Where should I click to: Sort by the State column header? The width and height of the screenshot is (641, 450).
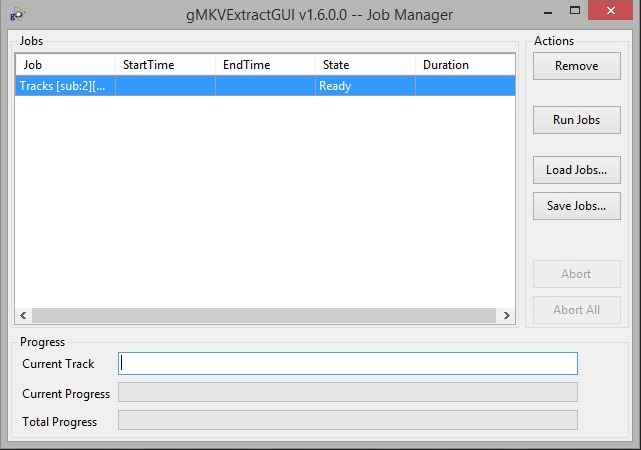[365, 65]
